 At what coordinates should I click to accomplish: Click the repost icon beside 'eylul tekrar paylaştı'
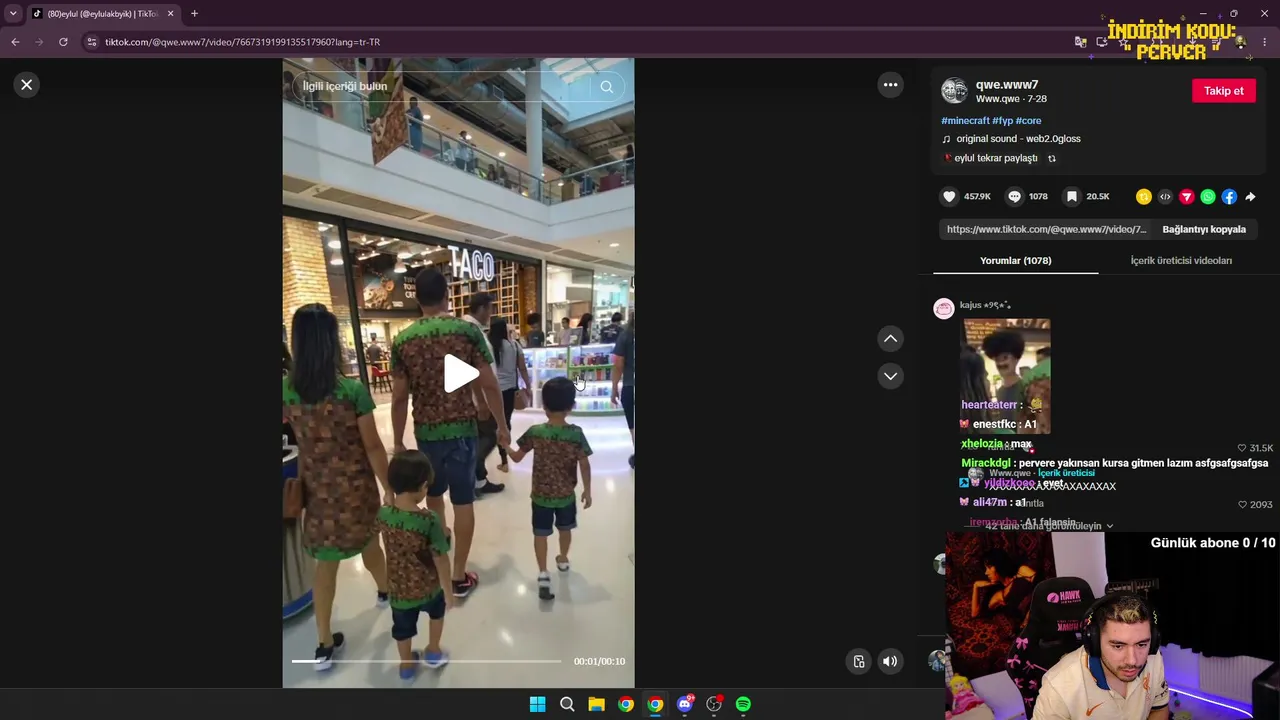click(x=1051, y=158)
